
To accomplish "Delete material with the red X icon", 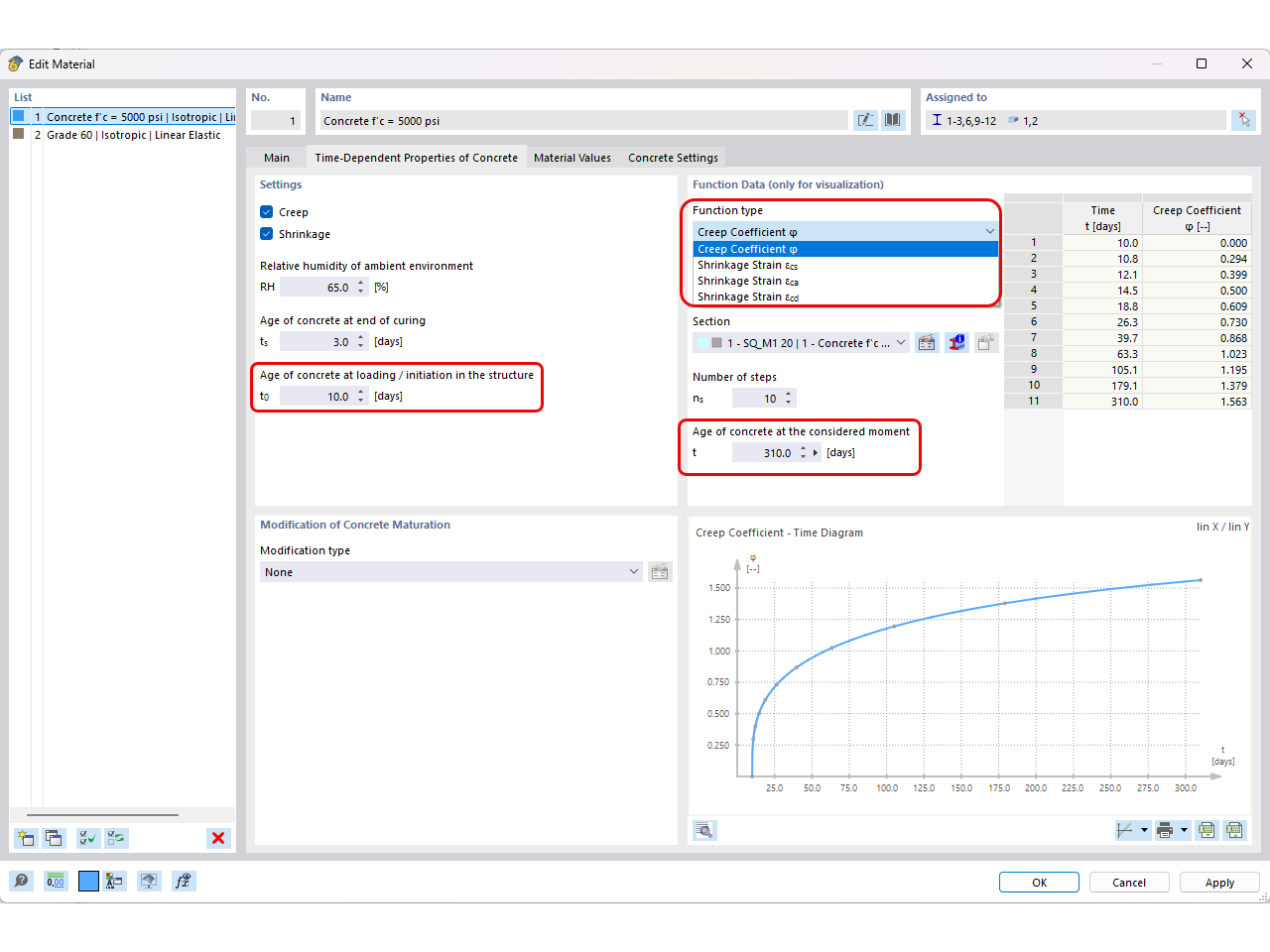I will coord(218,838).
